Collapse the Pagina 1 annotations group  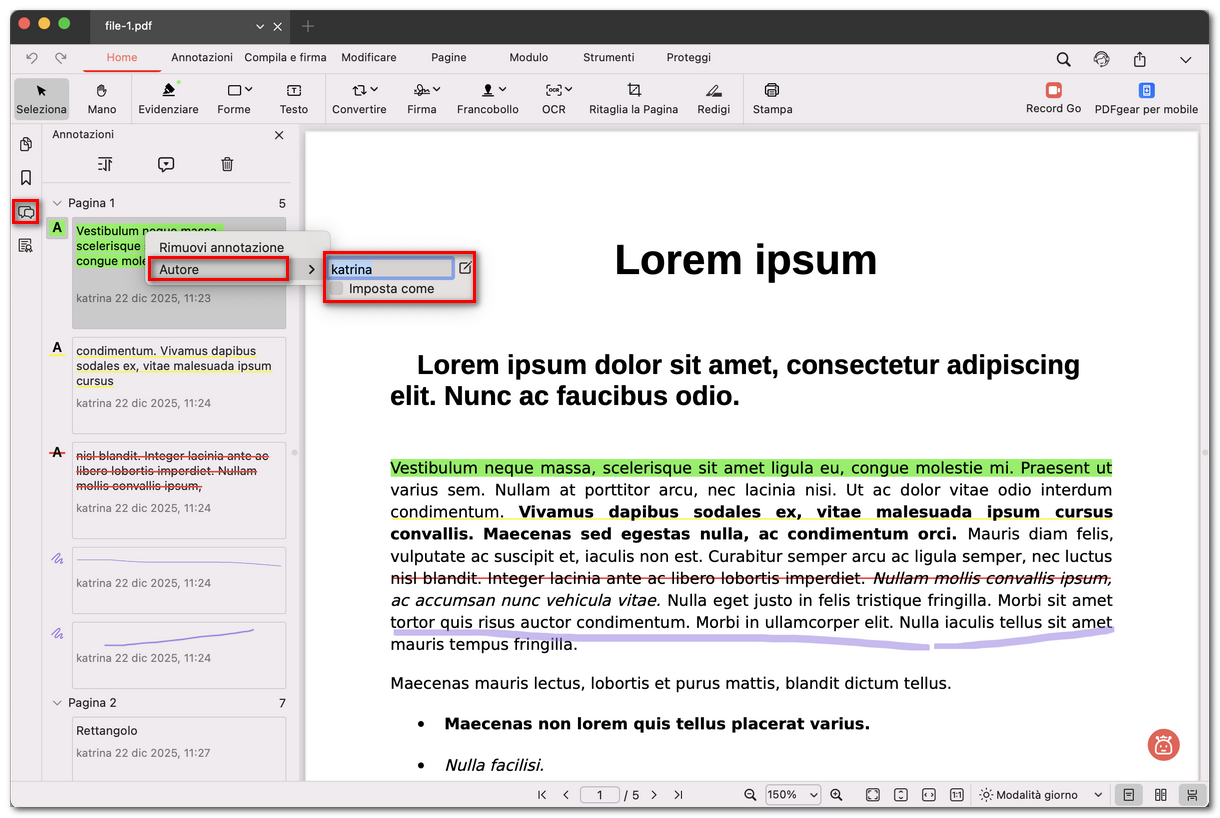click(57, 203)
